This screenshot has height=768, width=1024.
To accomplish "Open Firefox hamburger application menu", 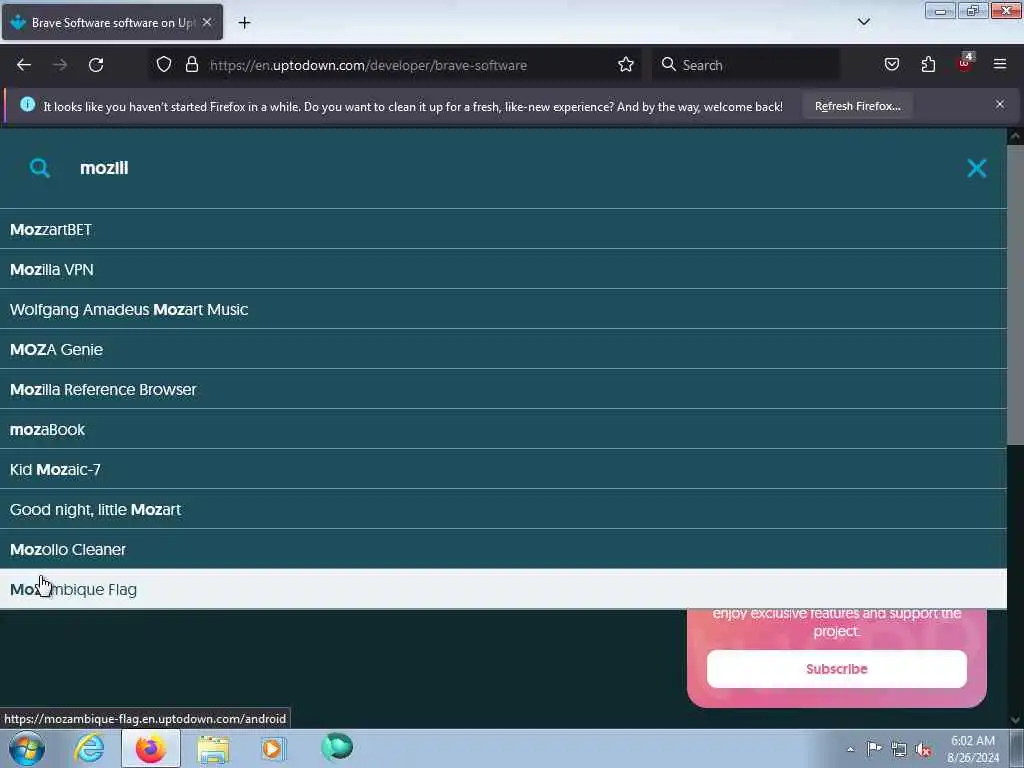I will (1000, 64).
